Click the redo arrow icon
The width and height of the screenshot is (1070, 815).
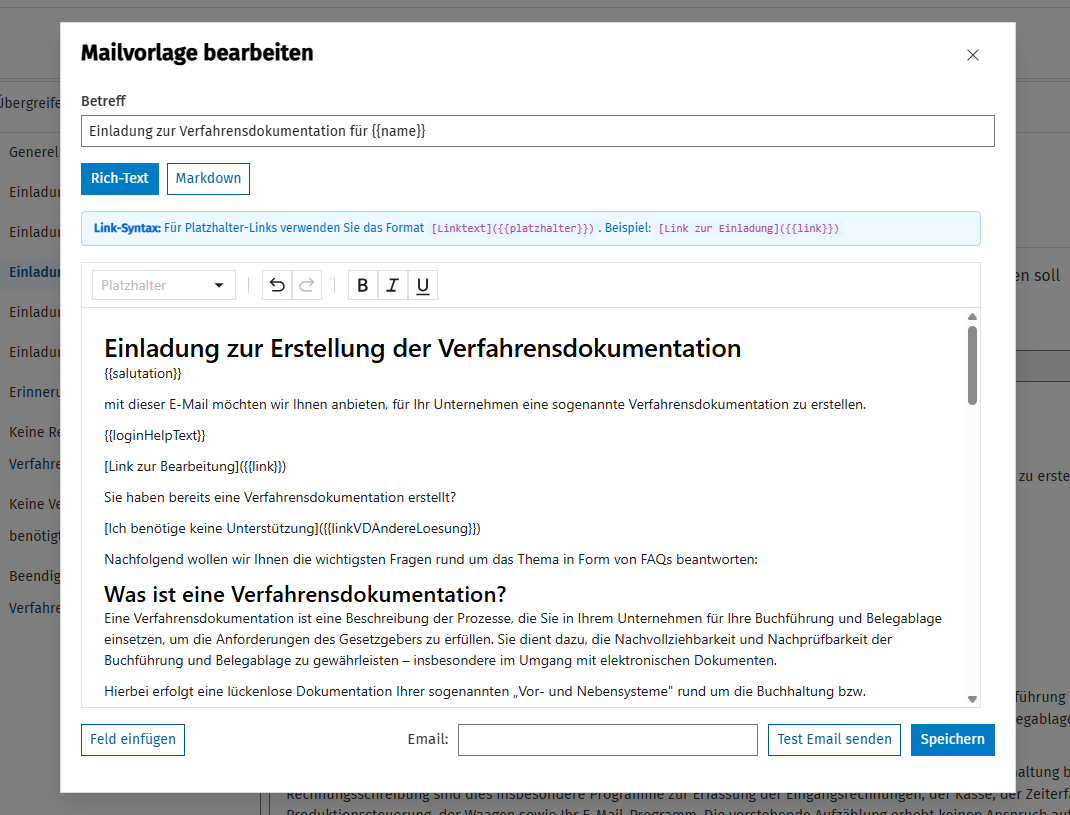[307, 285]
